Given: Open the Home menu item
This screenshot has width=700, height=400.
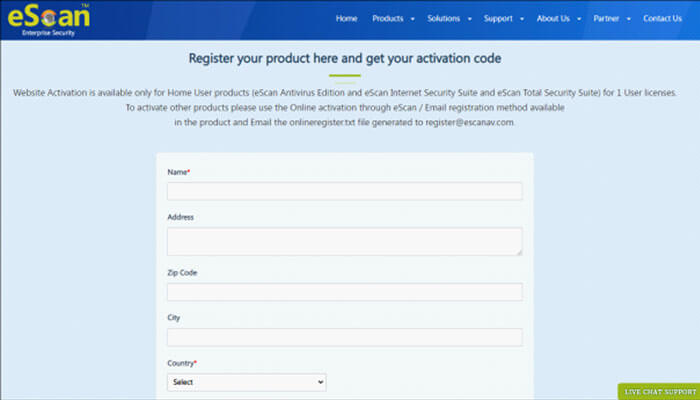Looking at the screenshot, I should pyautogui.click(x=346, y=18).
